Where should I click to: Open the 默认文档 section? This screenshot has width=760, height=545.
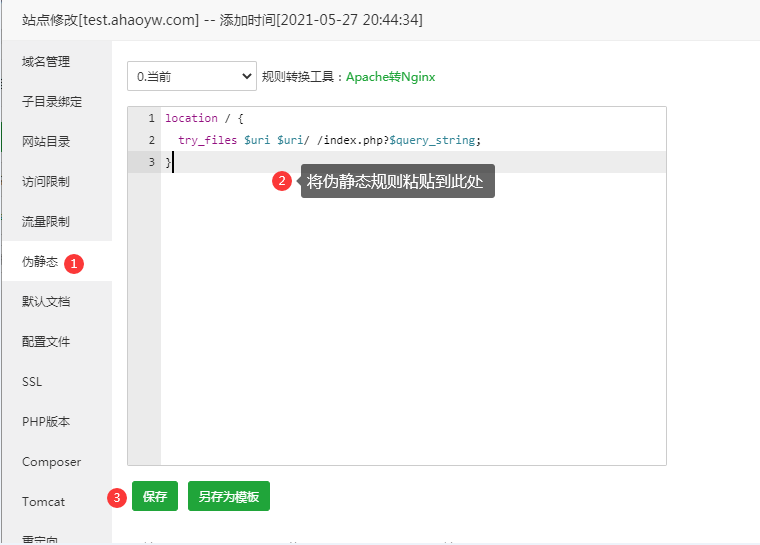[x=46, y=302]
